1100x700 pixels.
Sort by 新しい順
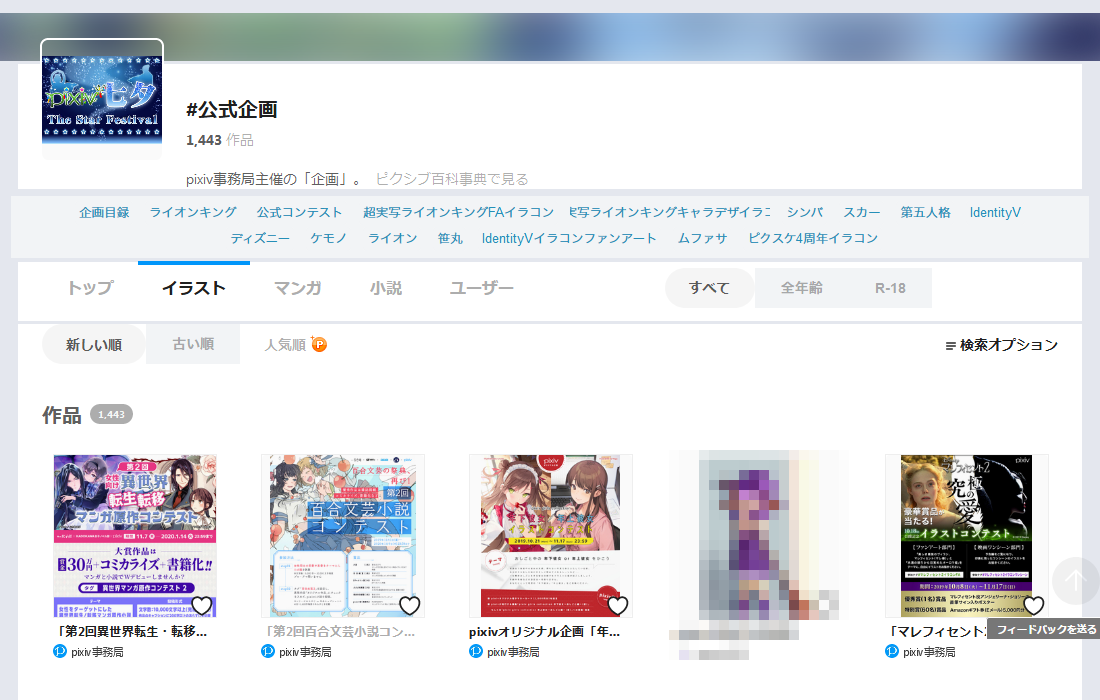94,344
